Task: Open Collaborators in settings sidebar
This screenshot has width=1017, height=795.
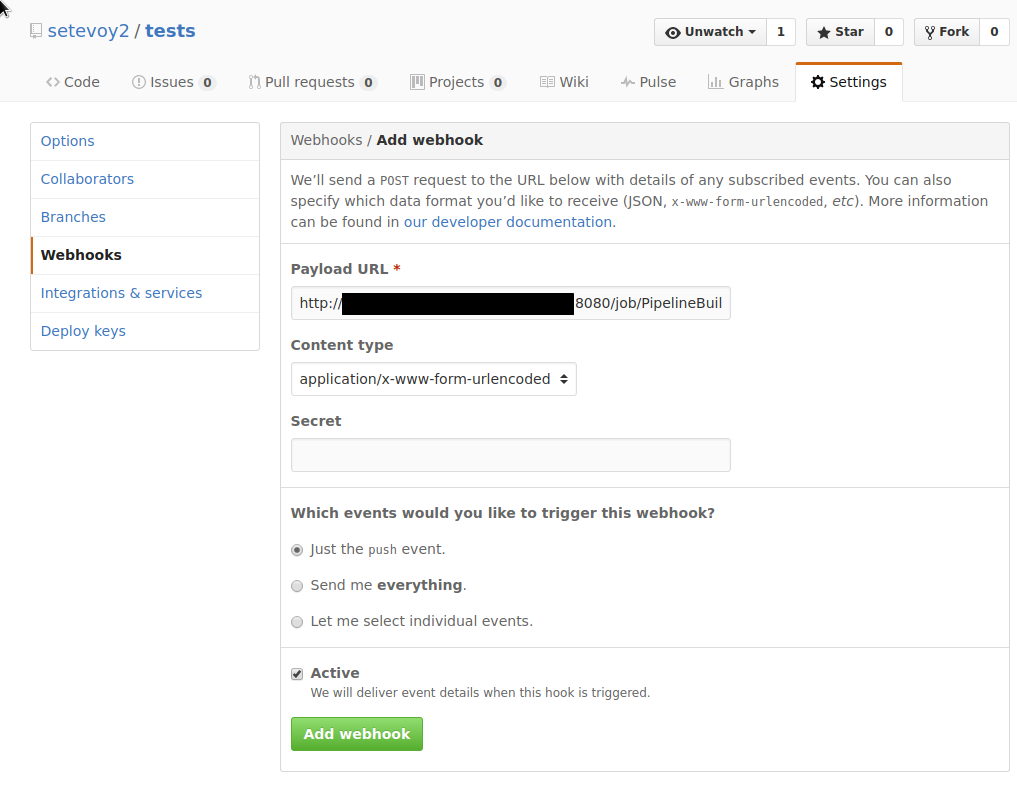Action: click(145, 180)
